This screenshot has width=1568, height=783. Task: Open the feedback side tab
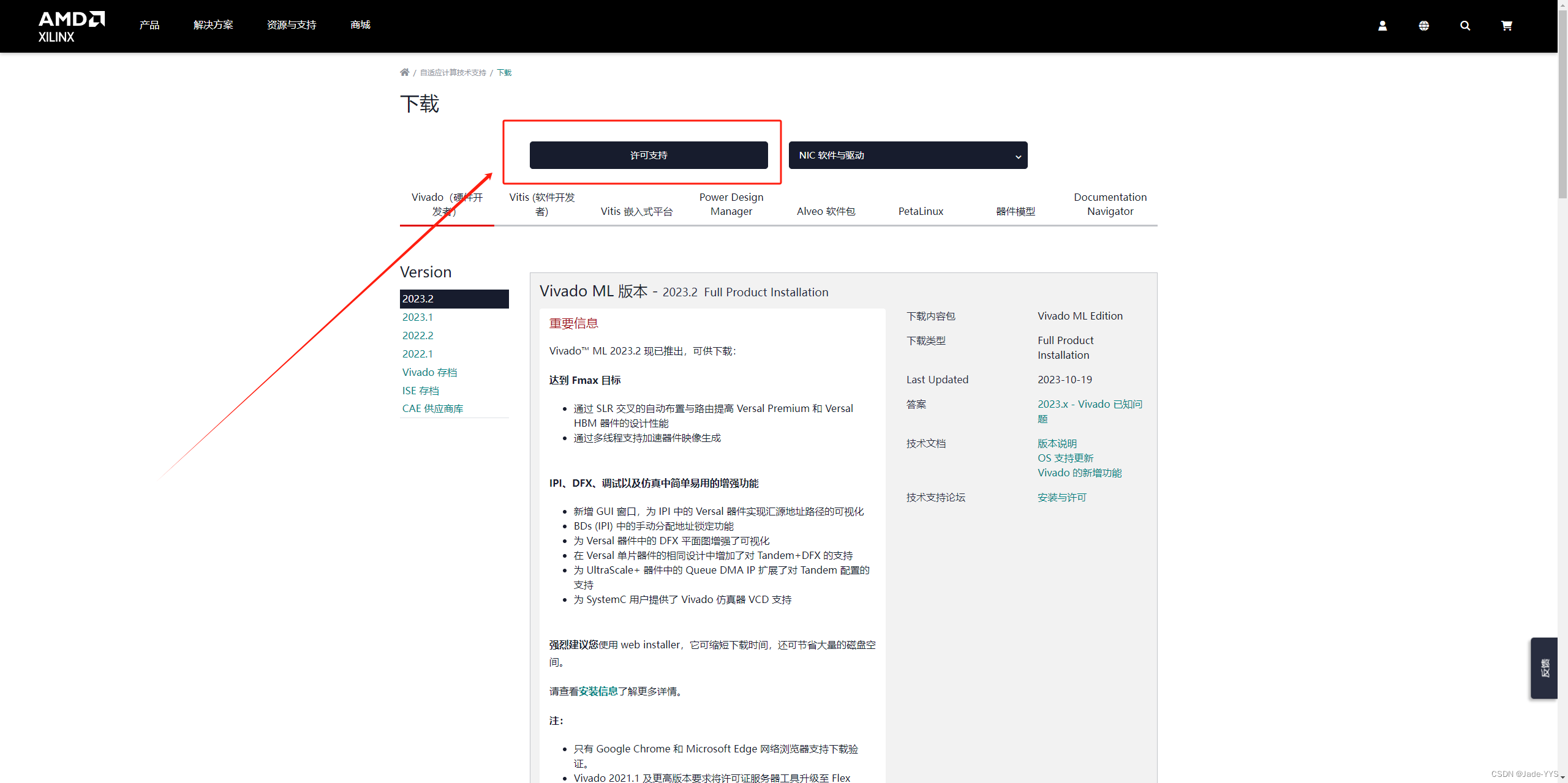tap(1544, 668)
